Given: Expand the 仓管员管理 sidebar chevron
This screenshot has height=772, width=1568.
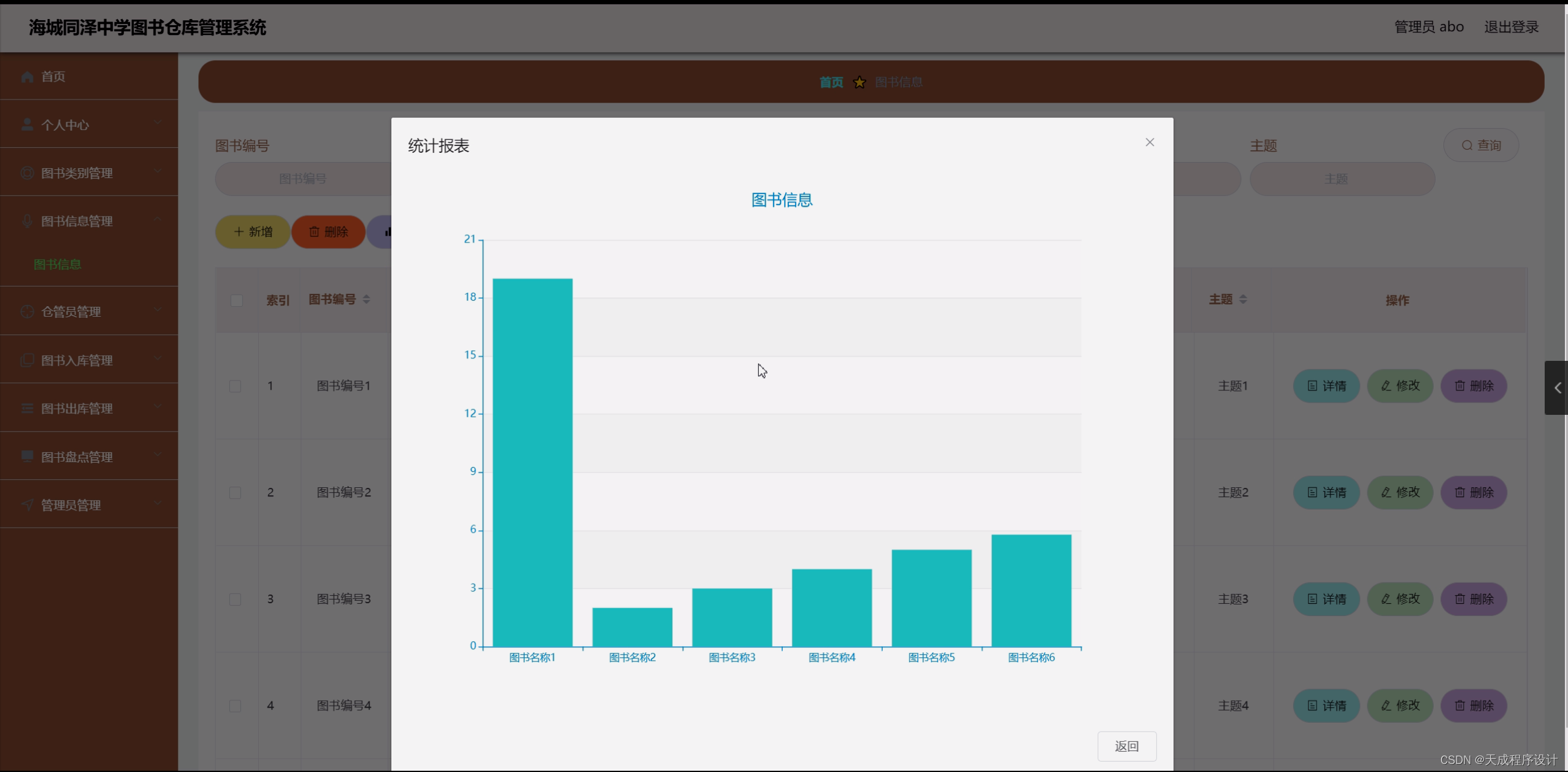Looking at the screenshot, I should pyautogui.click(x=158, y=310).
